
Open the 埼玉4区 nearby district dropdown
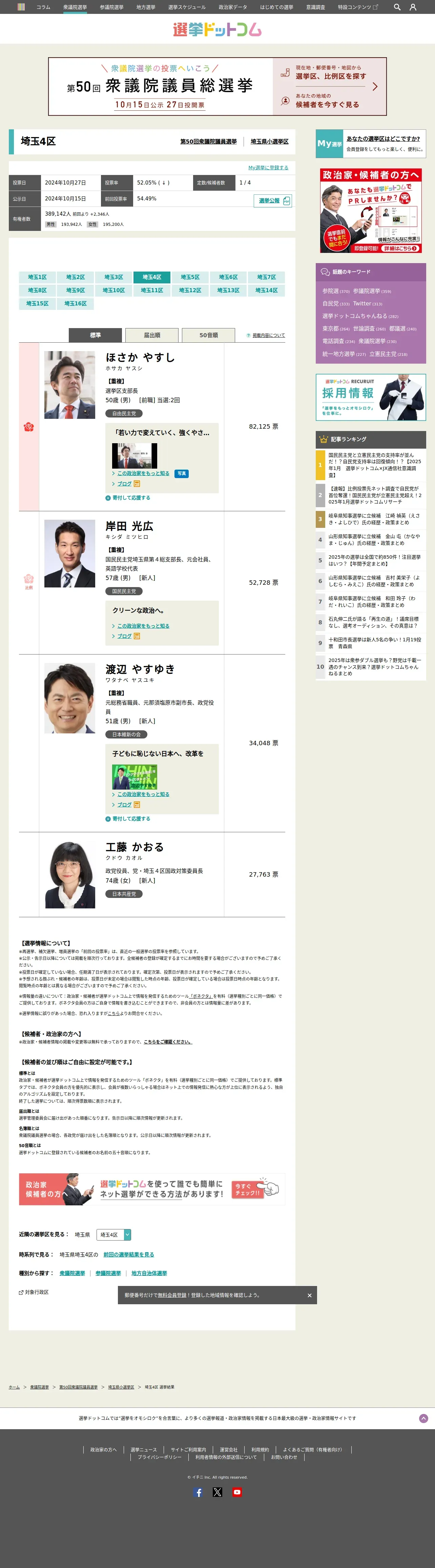click(x=114, y=1234)
